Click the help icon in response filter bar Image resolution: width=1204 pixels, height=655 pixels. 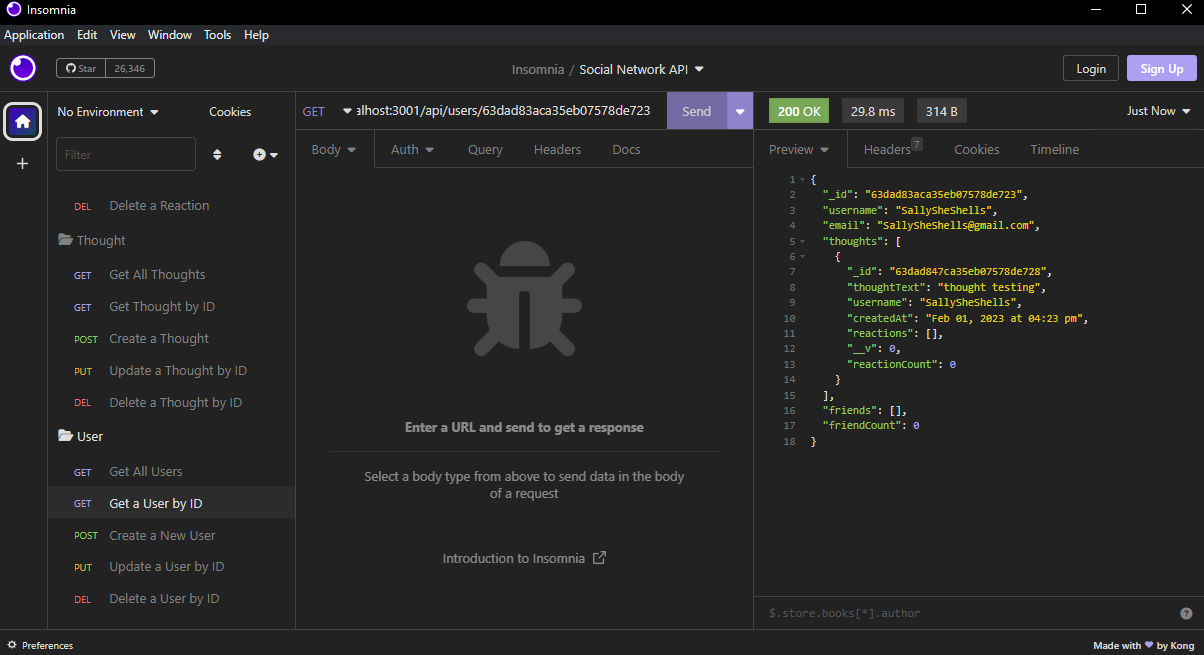(1186, 613)
